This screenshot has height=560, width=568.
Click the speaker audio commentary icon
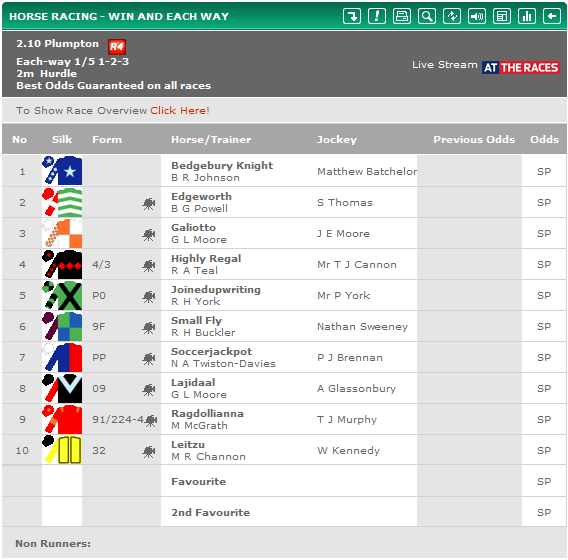point(477,16)
